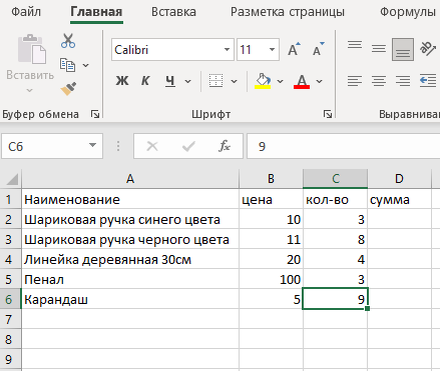
Task: Click the decrease indent icon
Action: tap(428, 81)
